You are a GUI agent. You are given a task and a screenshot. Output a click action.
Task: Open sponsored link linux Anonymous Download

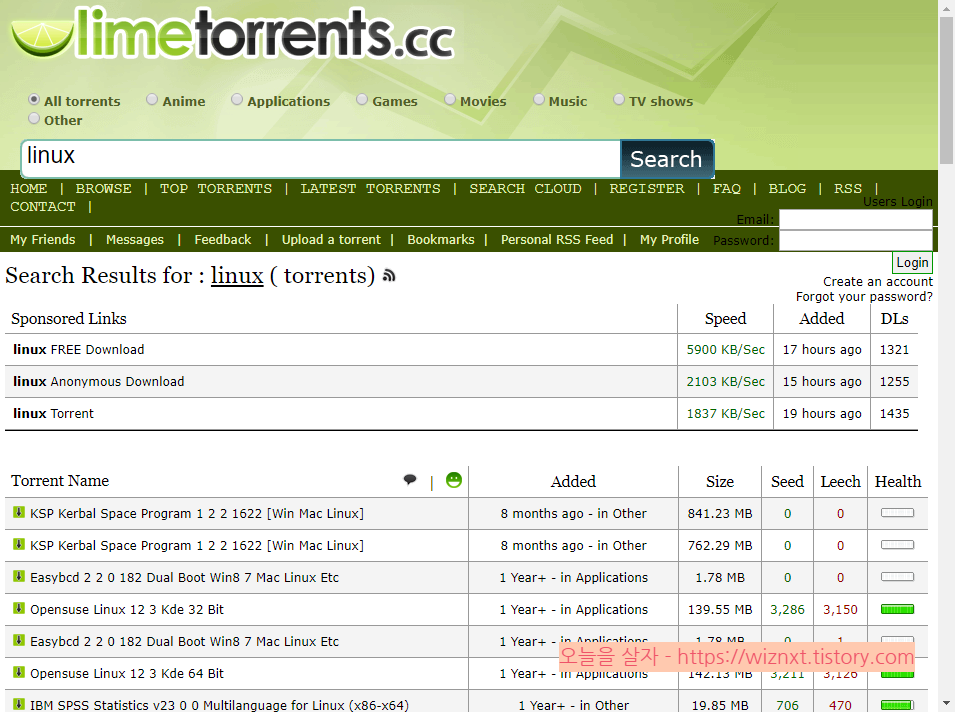(x=99, y=381)
